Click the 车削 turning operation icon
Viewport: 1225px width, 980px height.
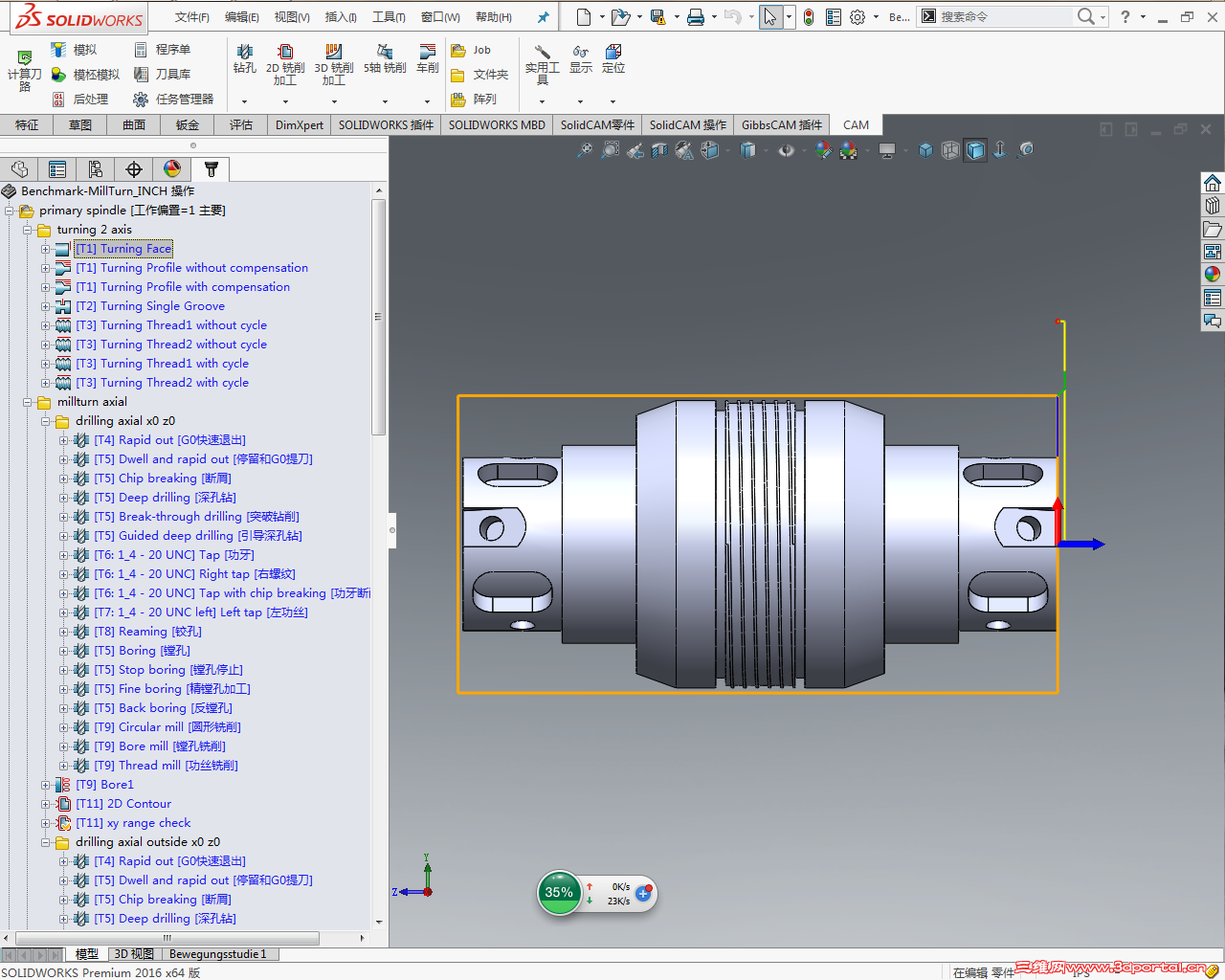[428, 52]
